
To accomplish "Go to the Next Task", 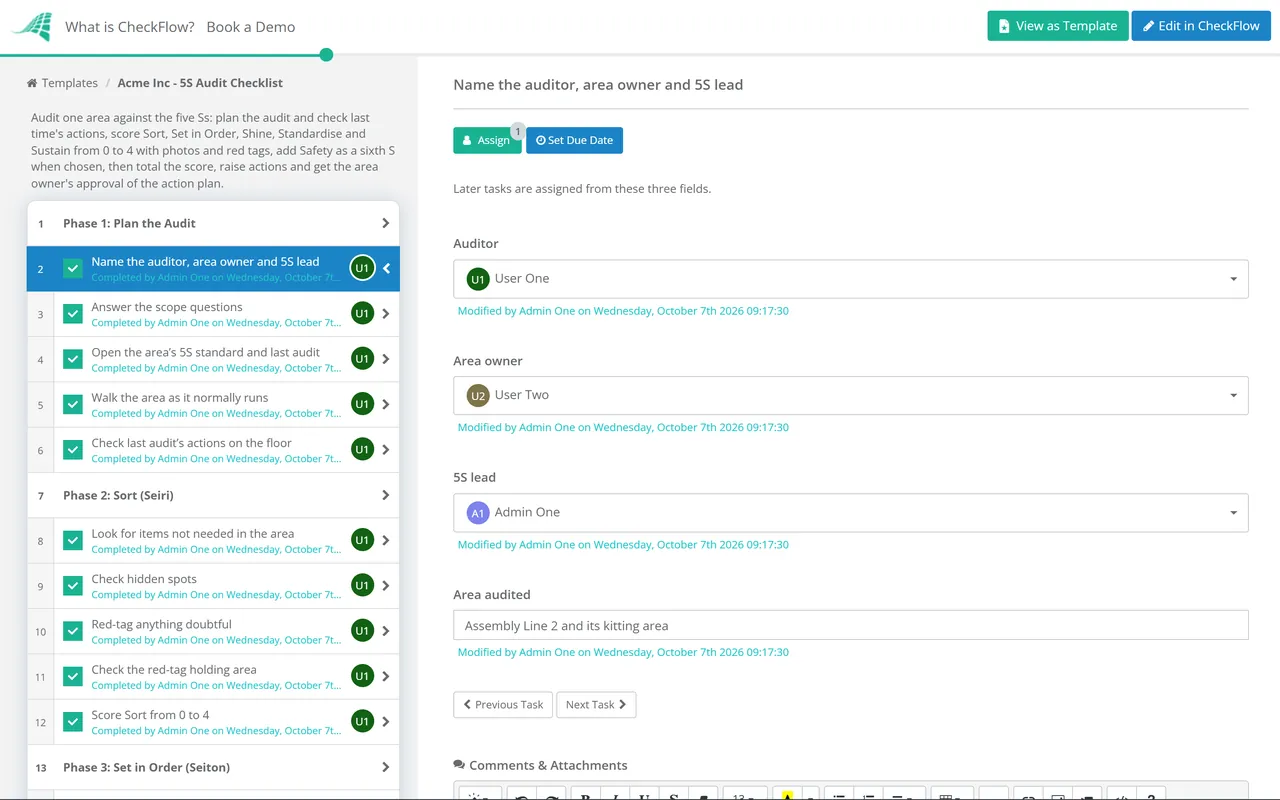I will click(596, 704).
